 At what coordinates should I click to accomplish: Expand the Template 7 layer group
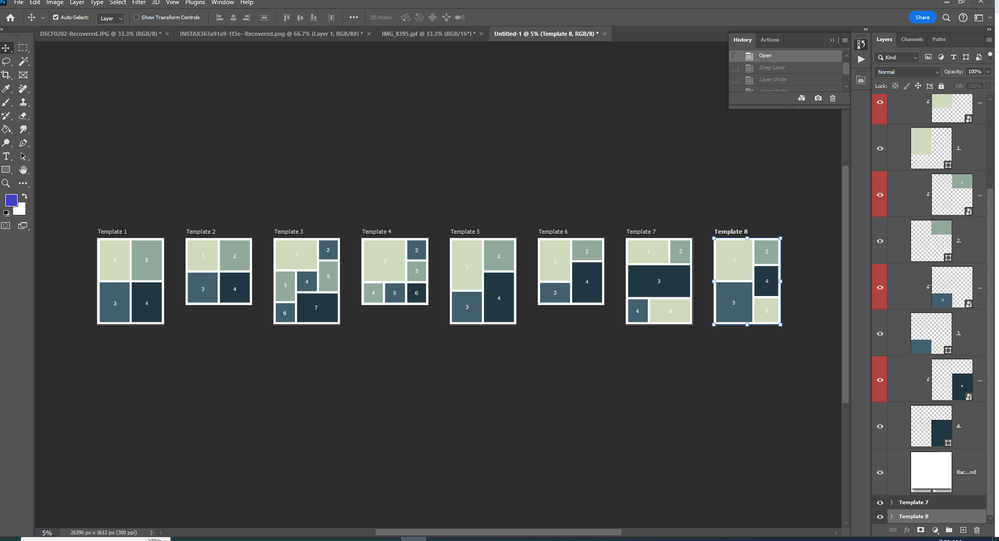(x=891, y=502)
